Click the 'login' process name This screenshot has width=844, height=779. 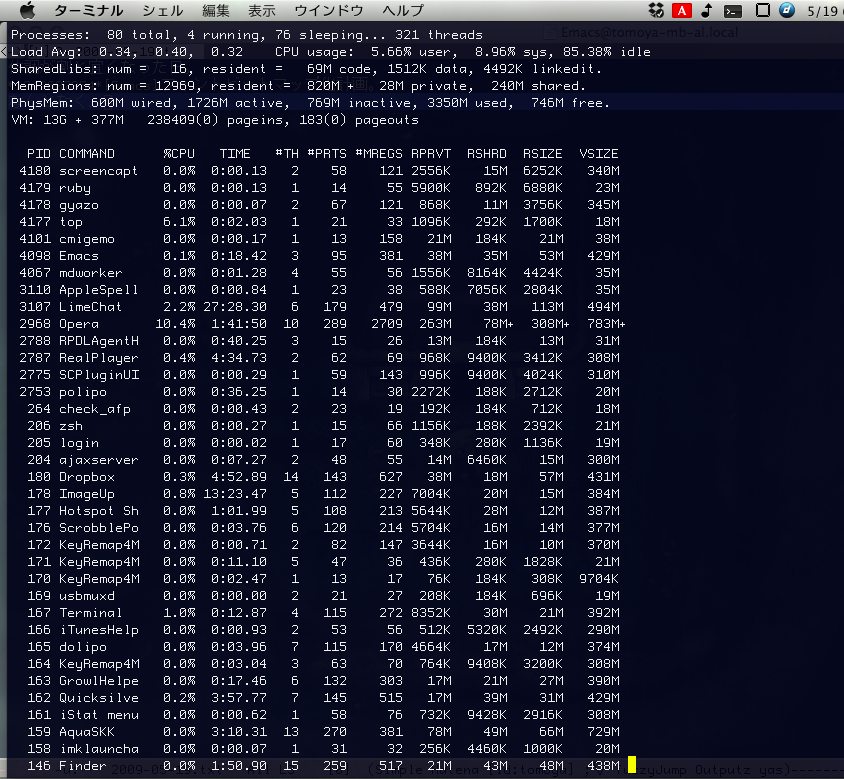[79, 443]
